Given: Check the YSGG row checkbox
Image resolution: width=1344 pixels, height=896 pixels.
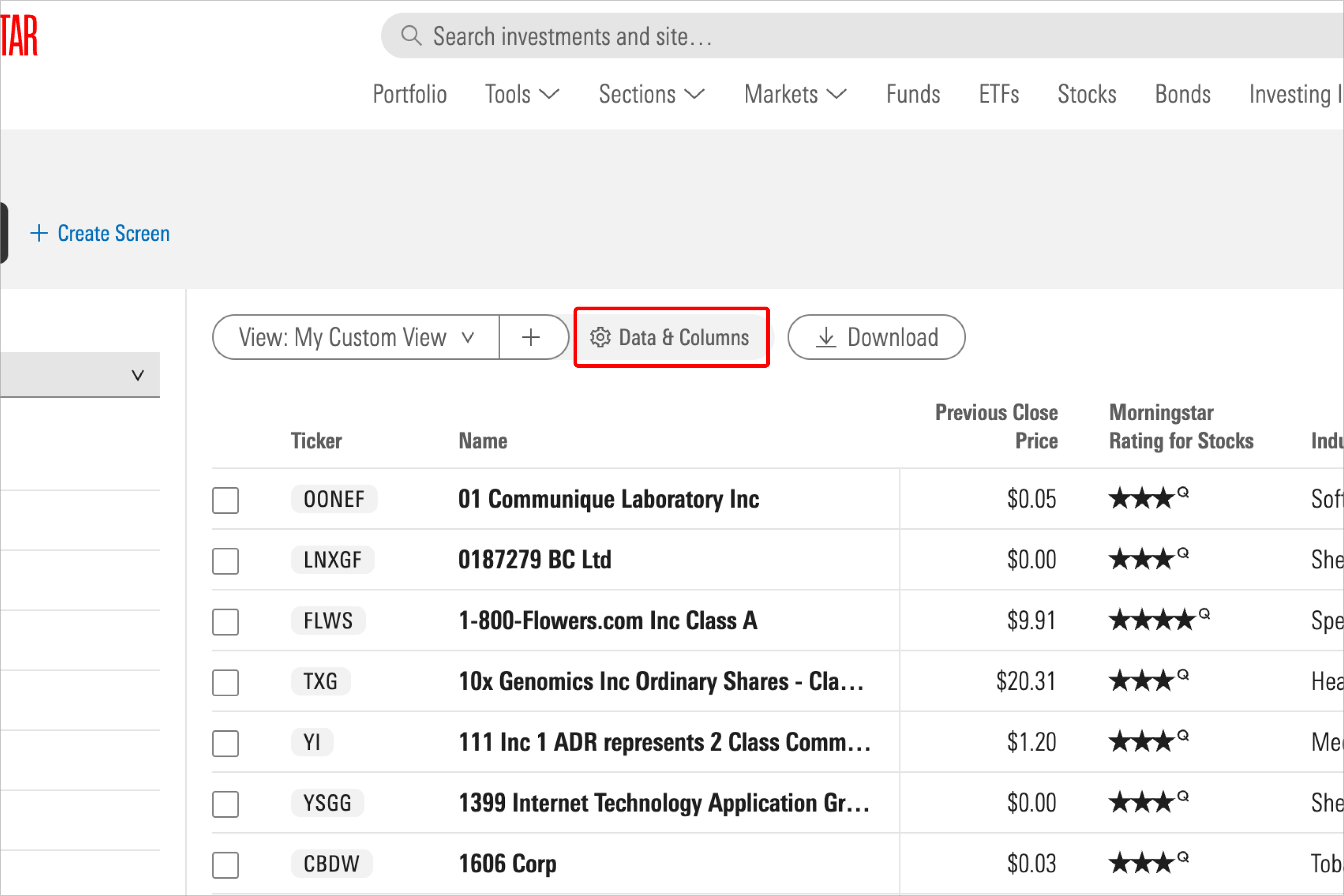Looking at the screenshot, I should (x=225, y=804).
